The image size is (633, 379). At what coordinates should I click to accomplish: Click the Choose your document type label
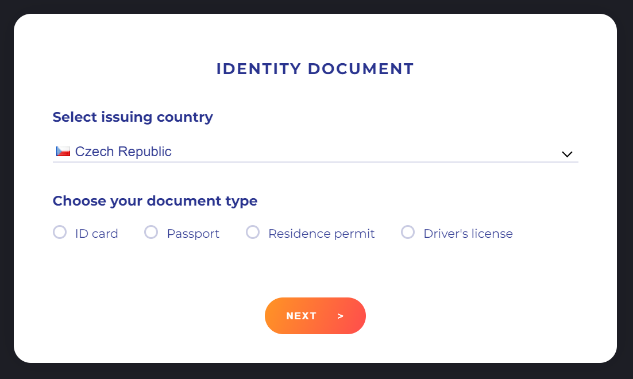(155, 201)
